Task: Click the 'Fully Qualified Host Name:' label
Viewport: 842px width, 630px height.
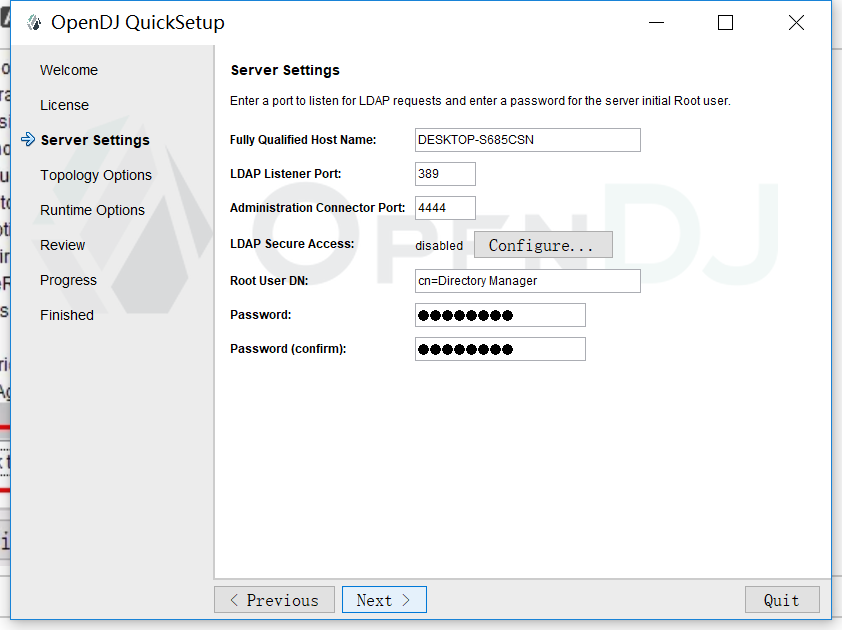Action: (303, 140)
